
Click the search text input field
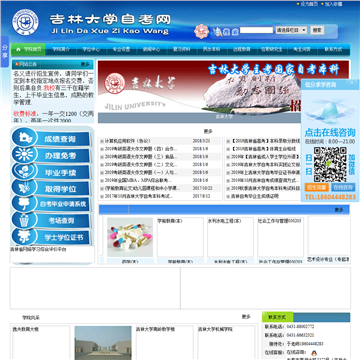(257, 30)
